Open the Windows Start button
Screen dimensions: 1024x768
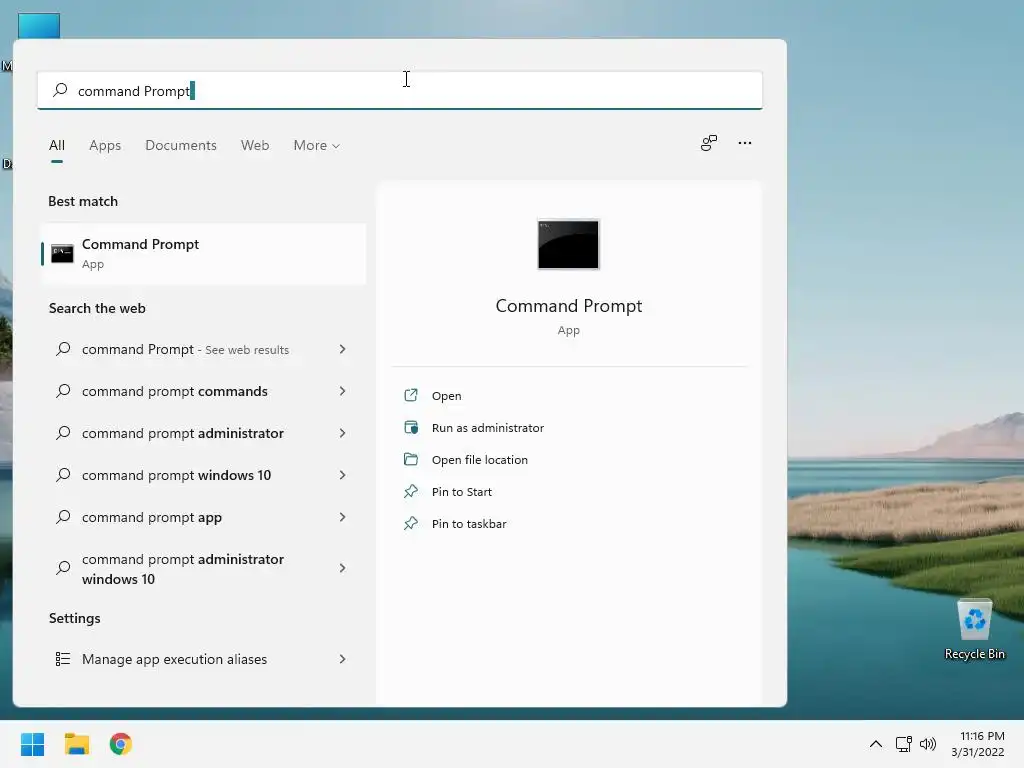click(x=33, y=744)
